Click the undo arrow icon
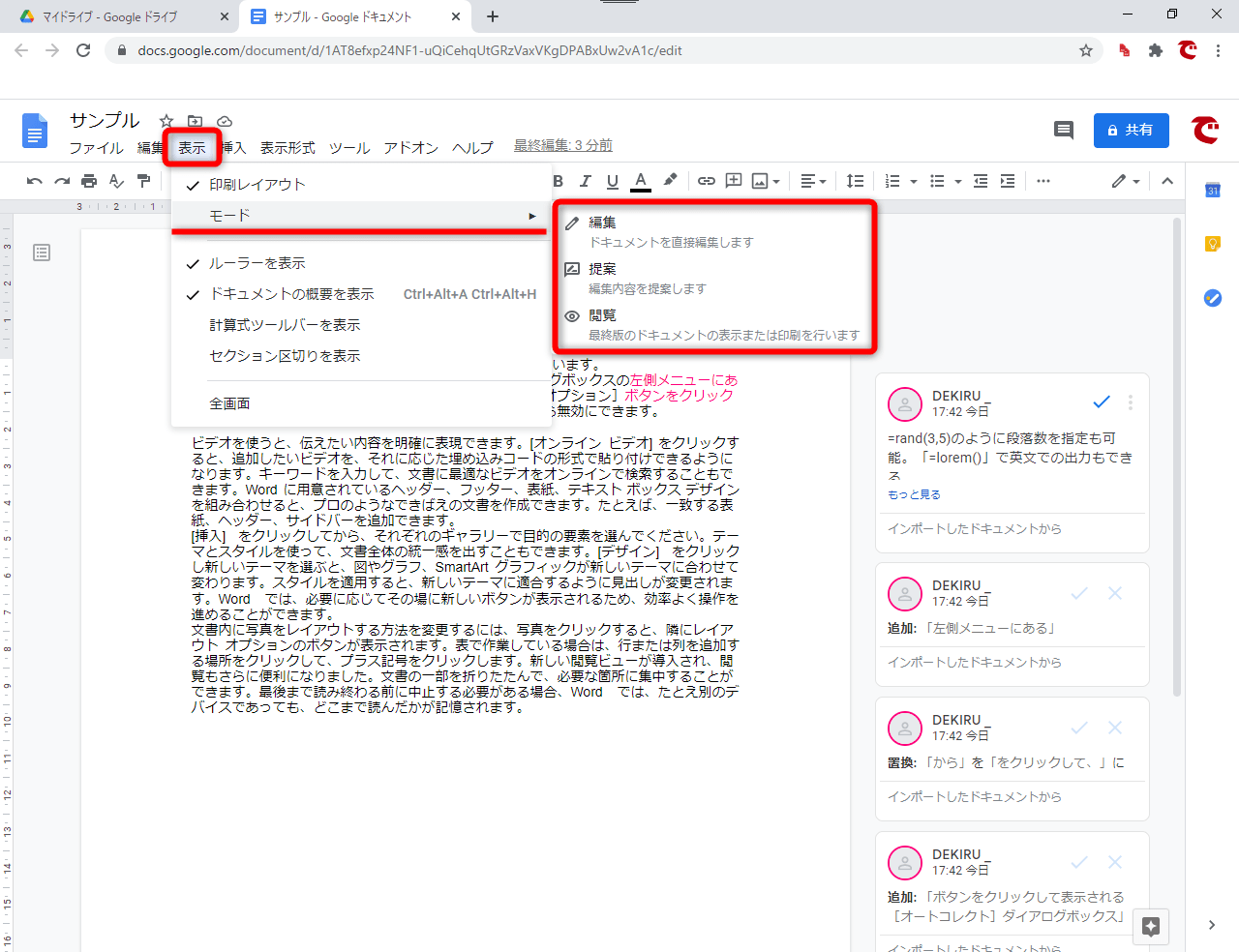Image resolution: width=1239 pixels, height=952 pixels. click(35, 181)
